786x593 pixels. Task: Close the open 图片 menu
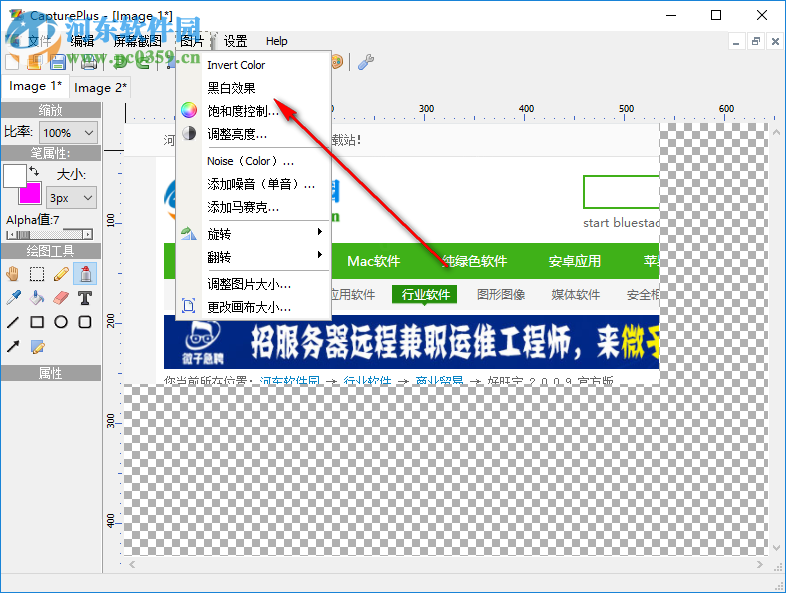[192, 41]
